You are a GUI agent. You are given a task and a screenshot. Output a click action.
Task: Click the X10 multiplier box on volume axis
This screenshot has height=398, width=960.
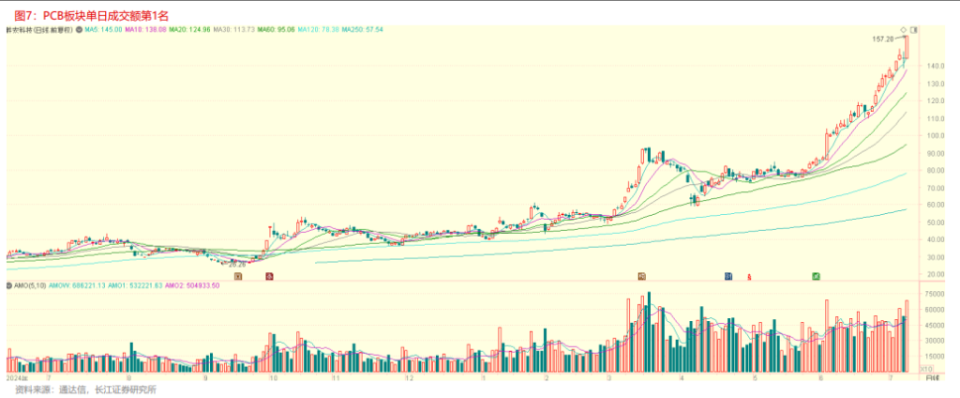point(928,369)
